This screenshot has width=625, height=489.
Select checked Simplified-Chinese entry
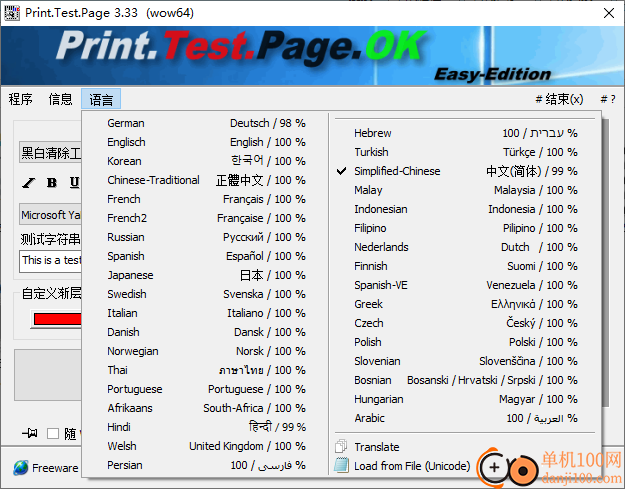465,171
